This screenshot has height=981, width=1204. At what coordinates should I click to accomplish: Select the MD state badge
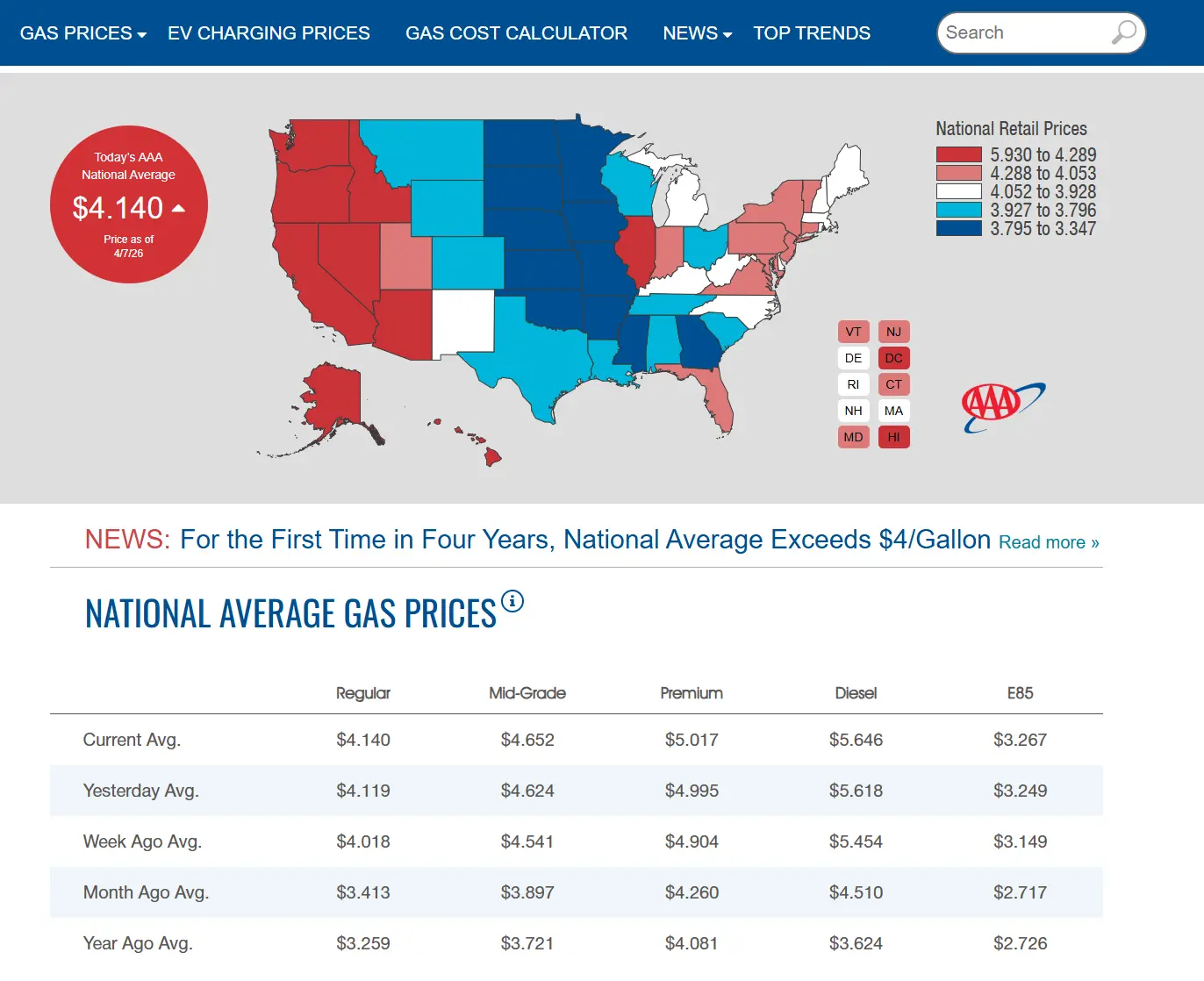[853, 437]
